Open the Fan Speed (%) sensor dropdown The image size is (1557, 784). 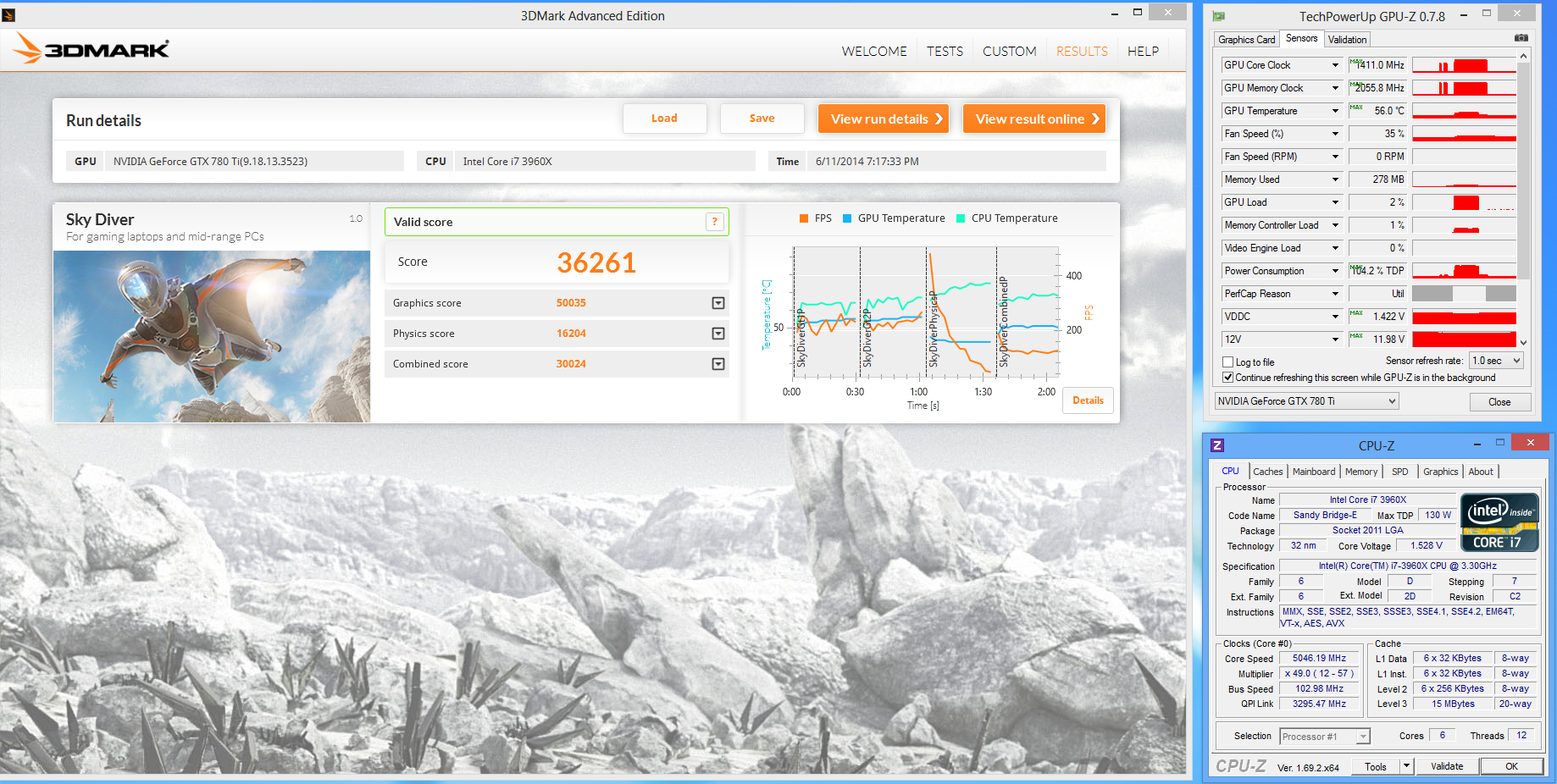[x=1335, y=134]
